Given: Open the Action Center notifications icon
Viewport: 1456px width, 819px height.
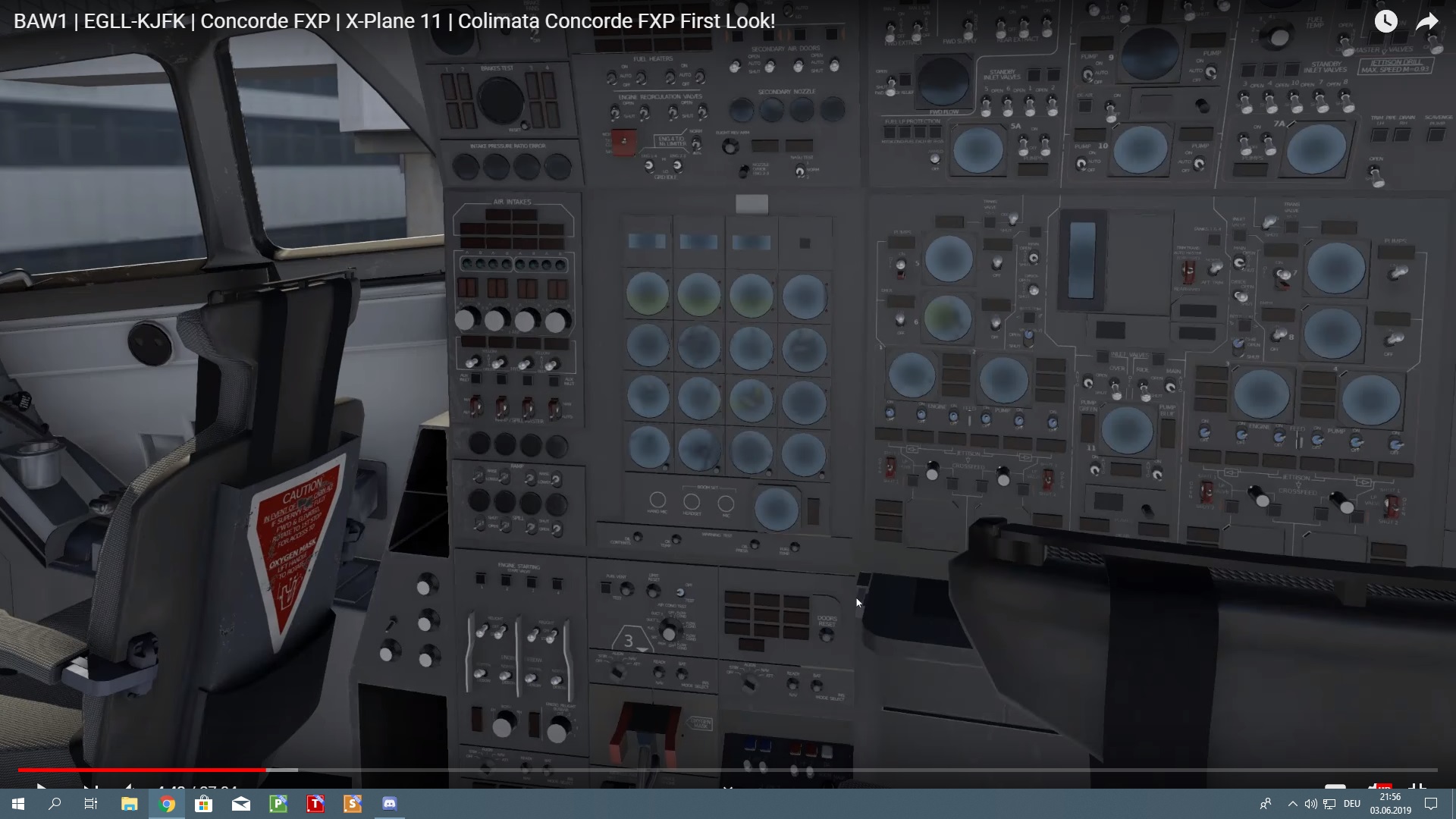Looking at the screenshot, I should 1431,804.
